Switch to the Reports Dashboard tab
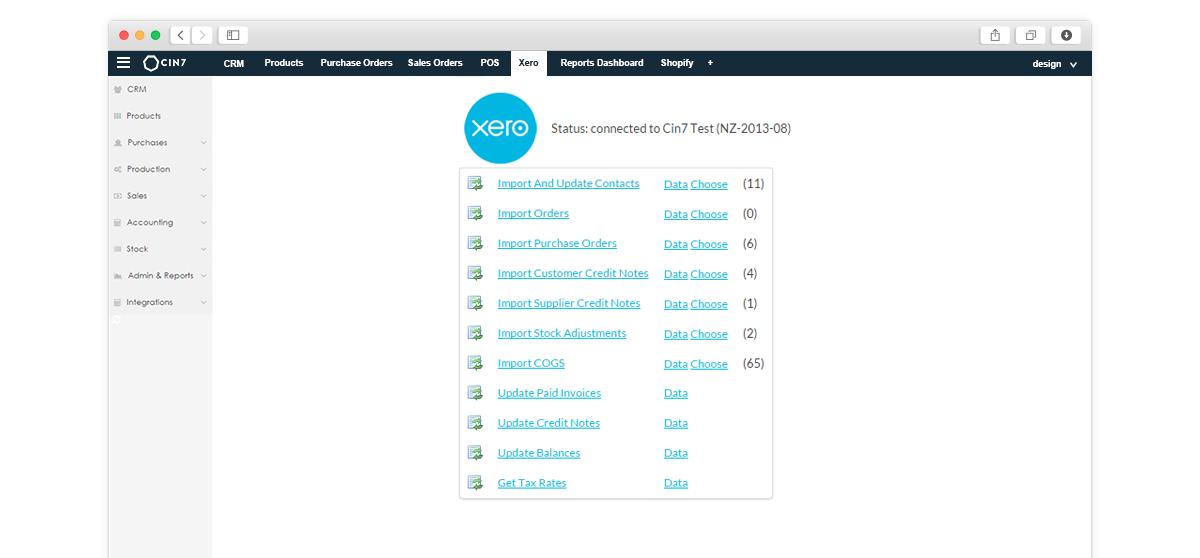 (x=602, y=63)
